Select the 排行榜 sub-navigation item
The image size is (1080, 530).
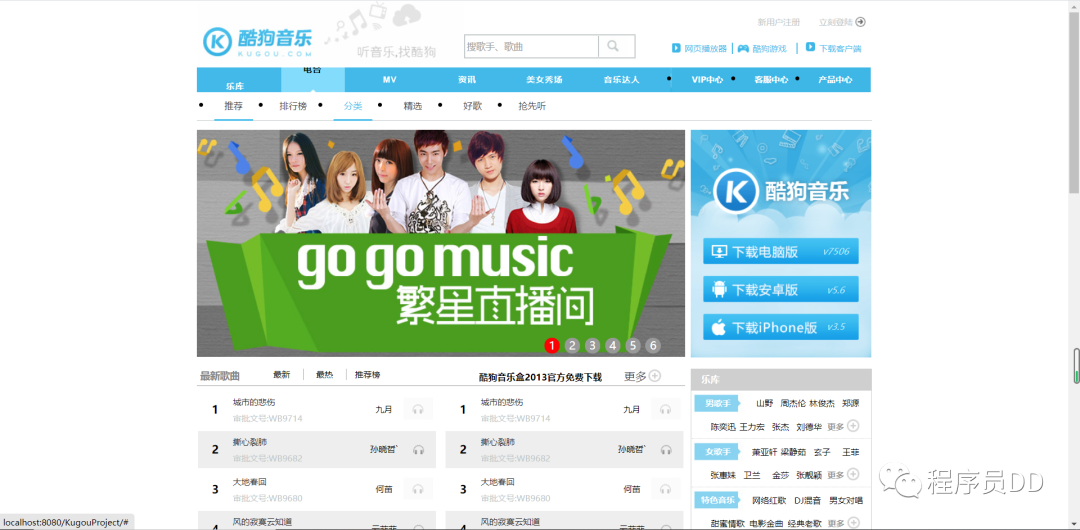click(x=293, y=106)
